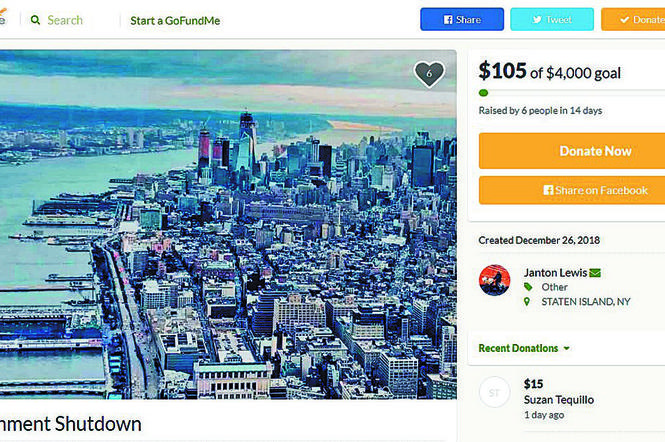Open donor Suzan Tequillo's name
The image size is (665, 442).
tap(559, 400)
